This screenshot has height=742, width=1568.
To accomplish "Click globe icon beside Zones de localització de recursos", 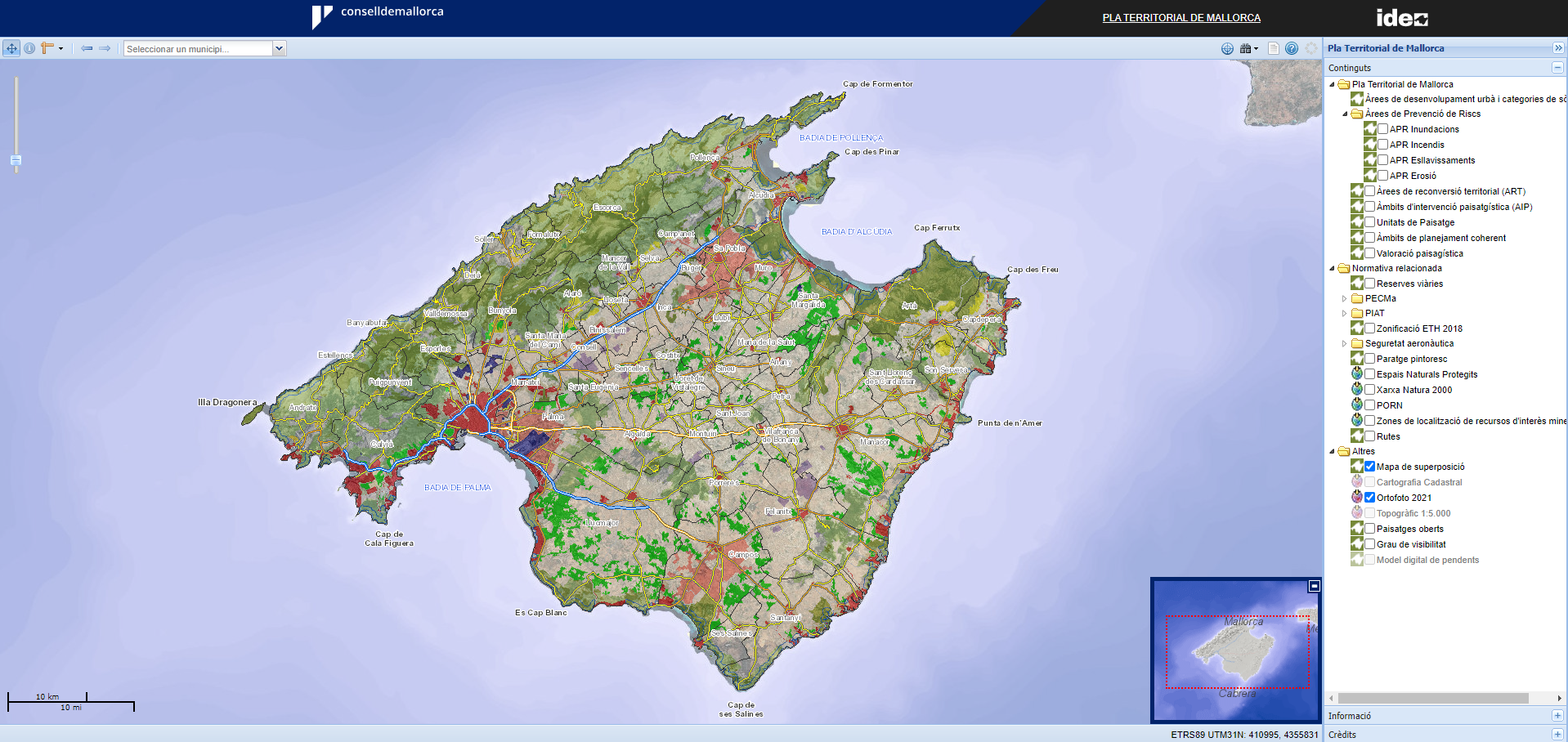I will coord(1357,421).
